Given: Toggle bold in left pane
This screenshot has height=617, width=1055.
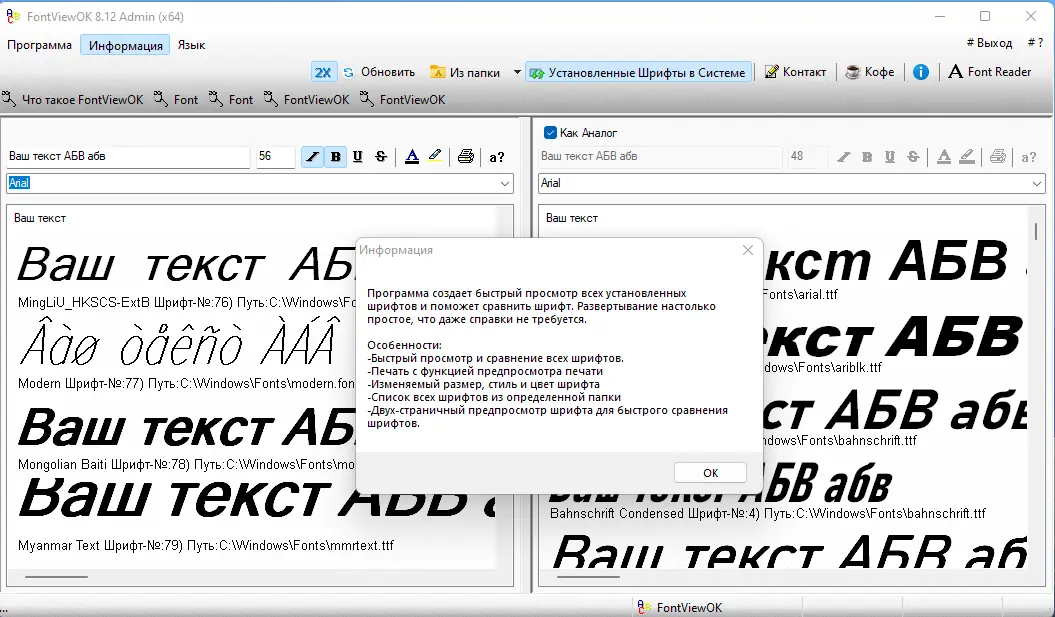Looking at the screenshot, I should [x=335, y=157].
